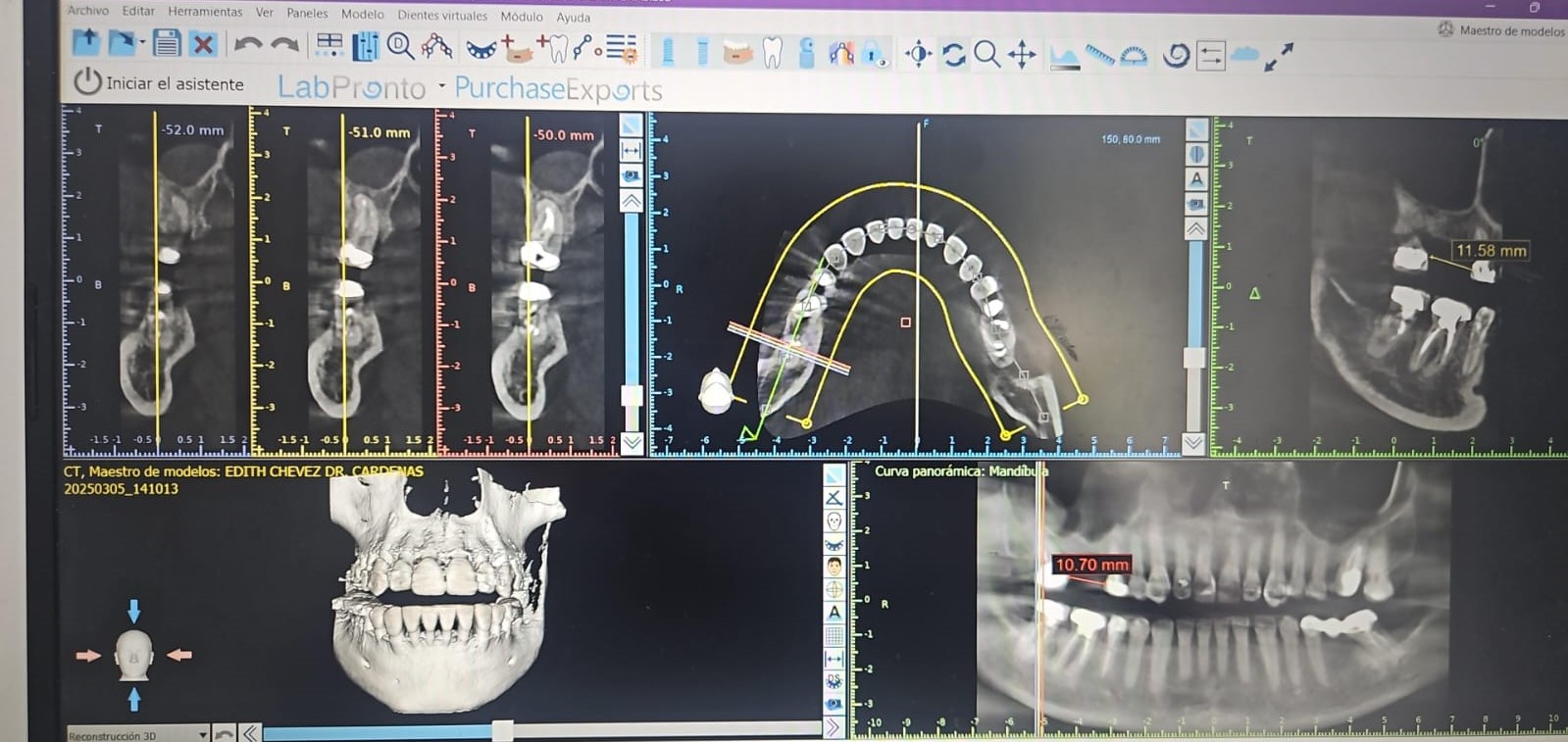Screen dimensions: 1568x742
Task: Click the import folder icon with arrow
Action: 122,42
